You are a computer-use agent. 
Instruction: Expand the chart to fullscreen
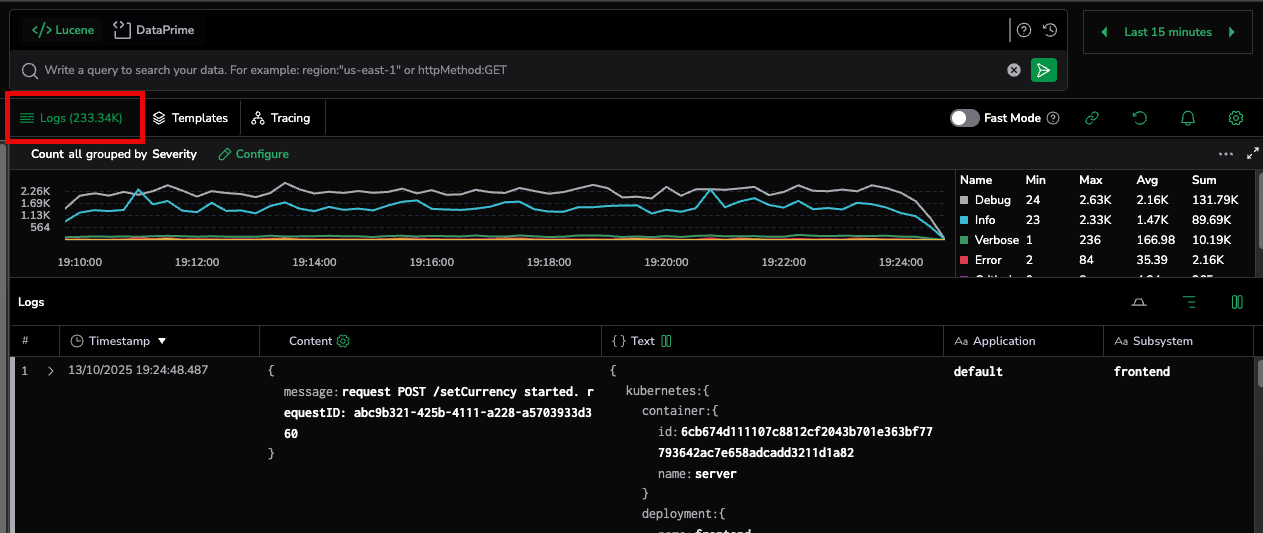[x=1253, y=154]
